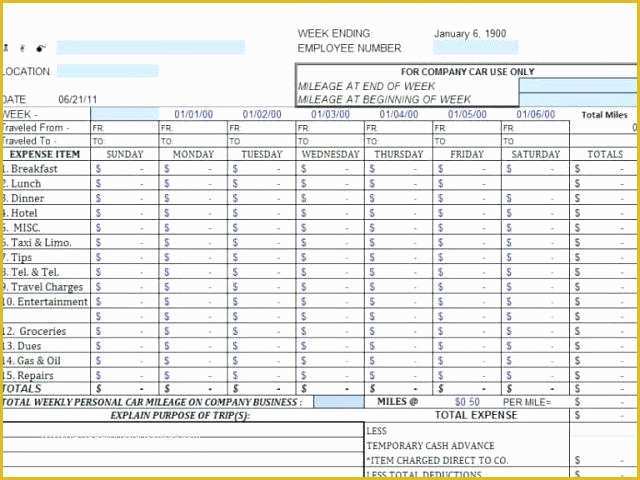This screenshot has width=640, height=480.
Task: Select the Saturday Gas & Oil amount cell
Action: [536, 360]
